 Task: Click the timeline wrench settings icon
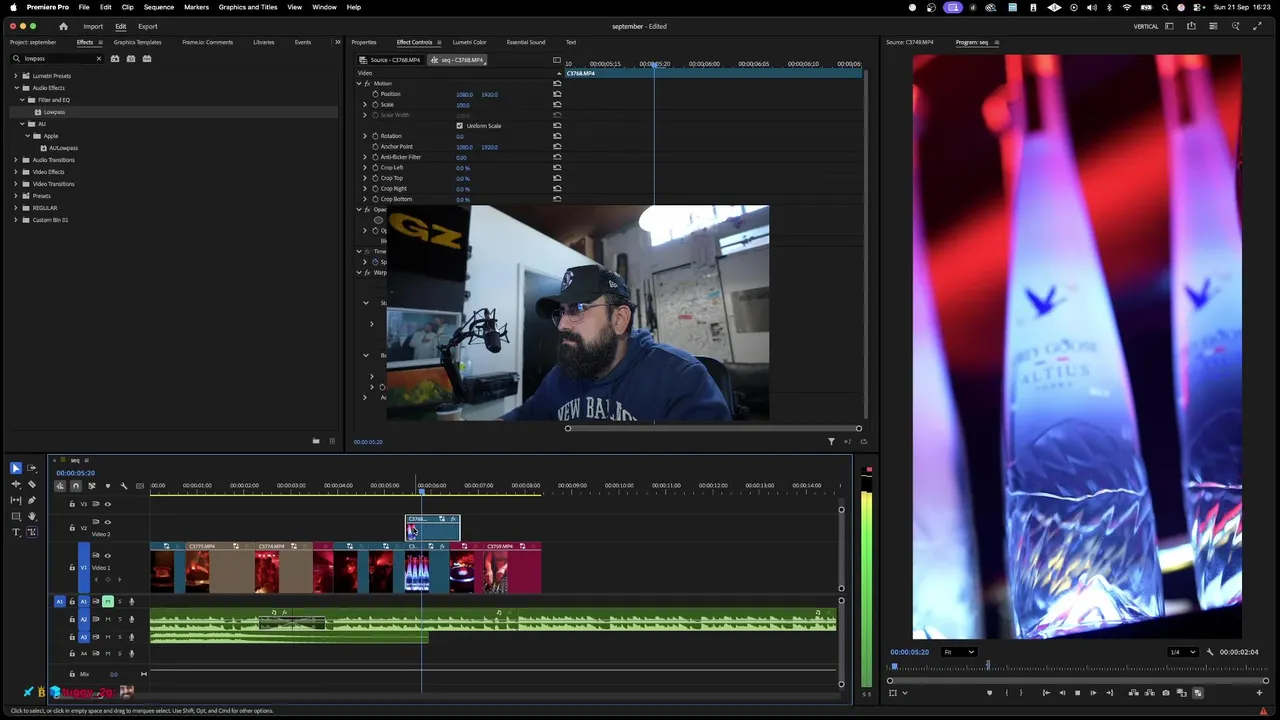(x=124, y=486)
